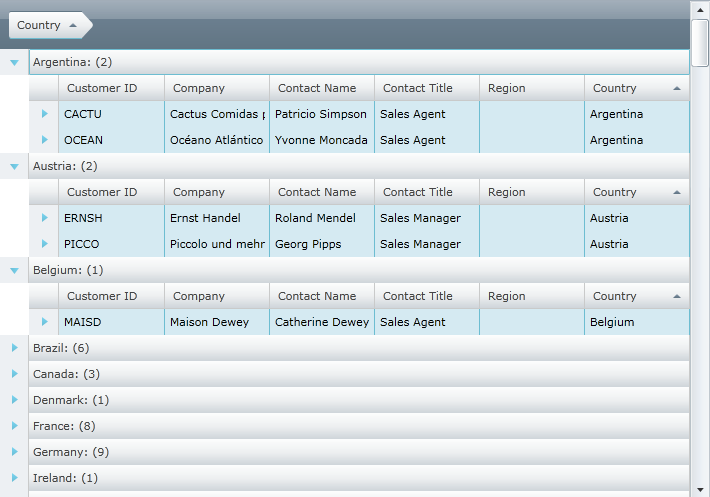Select the Belgium country cell
Screen dimensions: 710x497
coord(637,322)
